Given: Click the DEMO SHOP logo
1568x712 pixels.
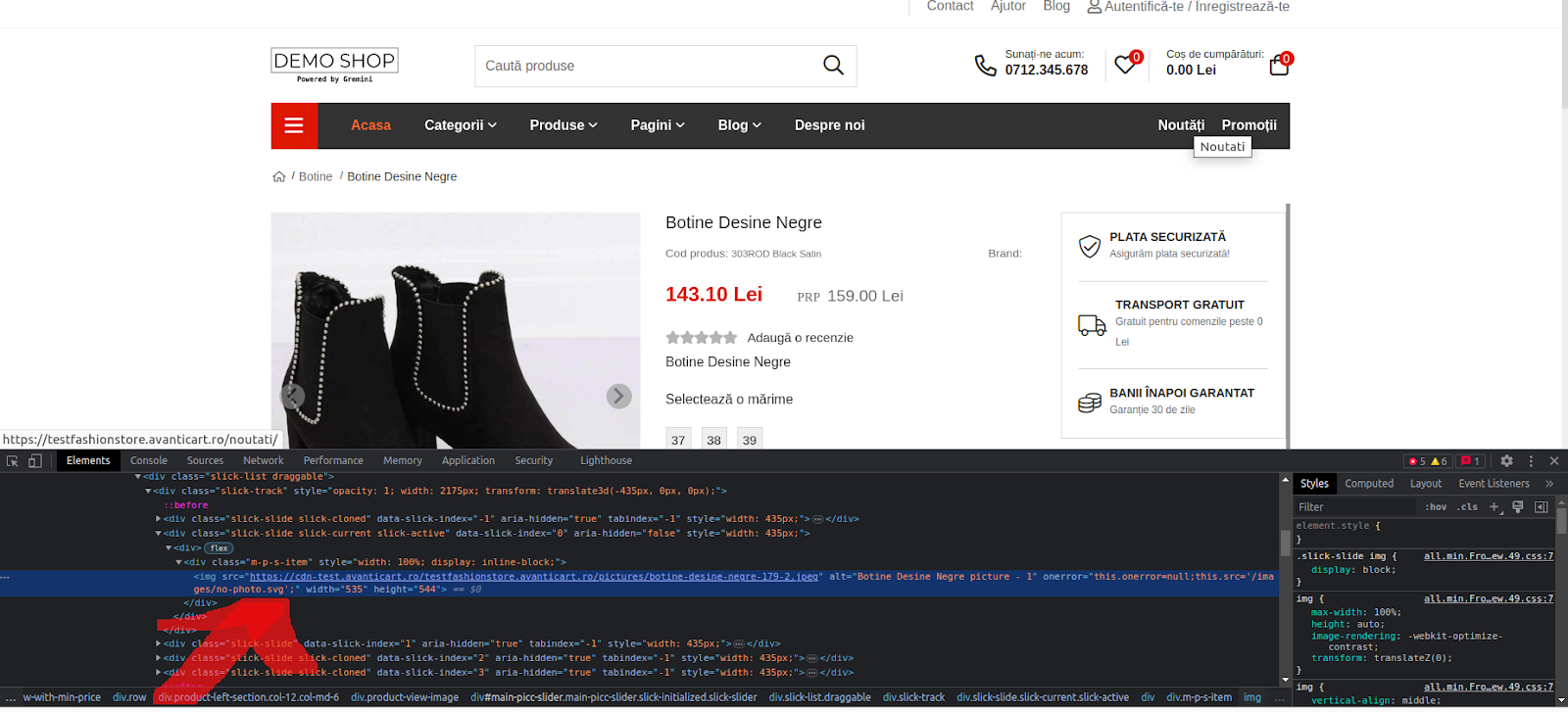Looking at the screenshot, I should pyautogui.click(x=334, y=65).
